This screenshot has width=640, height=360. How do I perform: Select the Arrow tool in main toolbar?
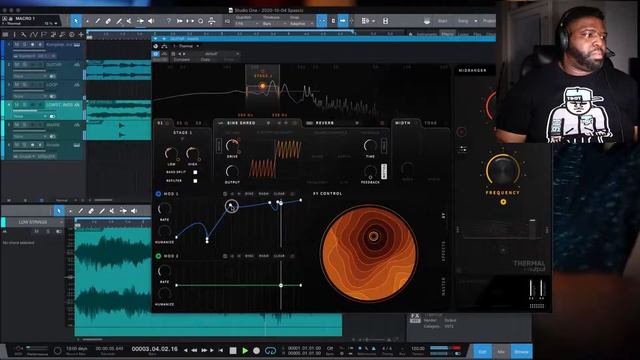(x=76, y=20)
